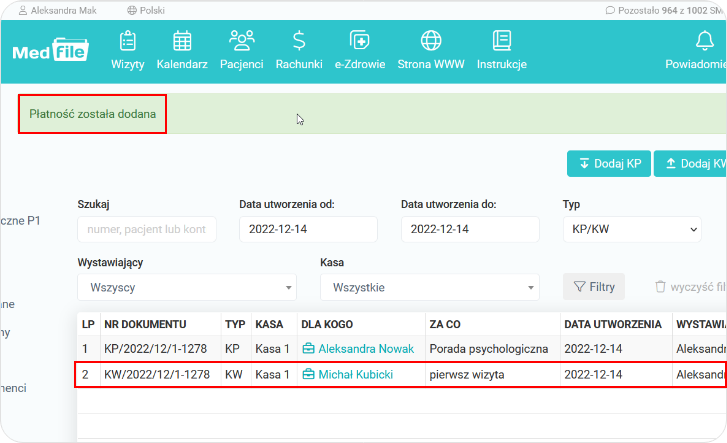Expand the Wystawiający dropdown
The image size is (727, 443).
tap(187, 287)
